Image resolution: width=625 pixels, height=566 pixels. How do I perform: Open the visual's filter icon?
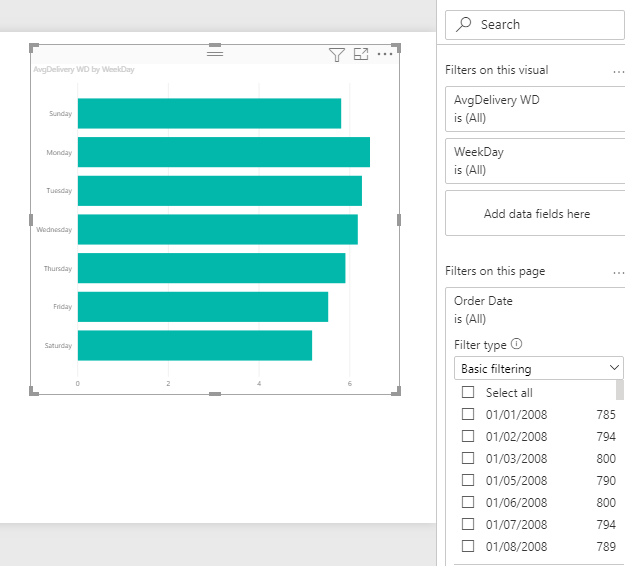pos(337,55)
